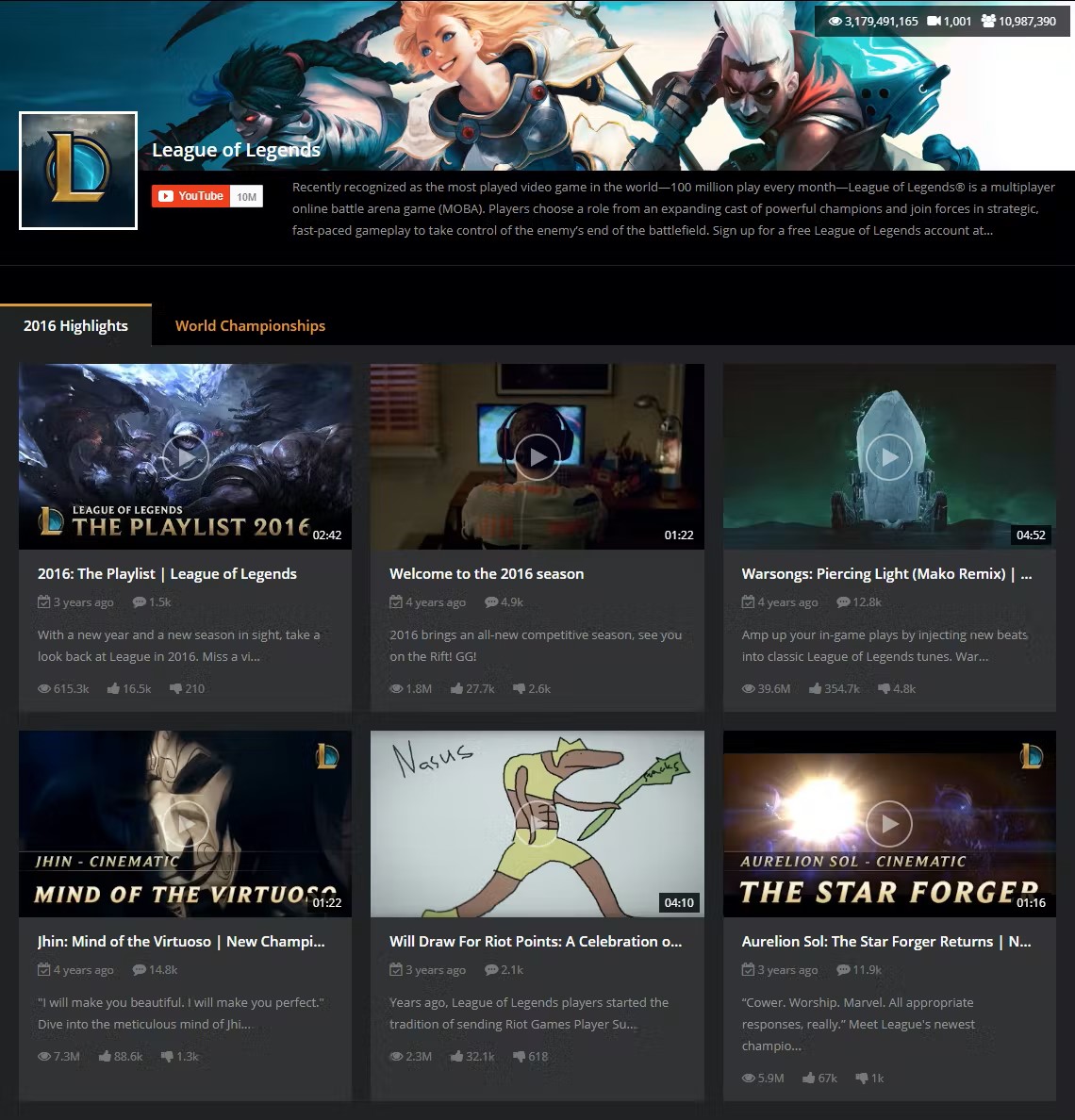Play the Jhin: Mind of the Virtuoso video
Image resolution: width=1075 pixels, height=1120 pixels.
(x=186, y=824)
